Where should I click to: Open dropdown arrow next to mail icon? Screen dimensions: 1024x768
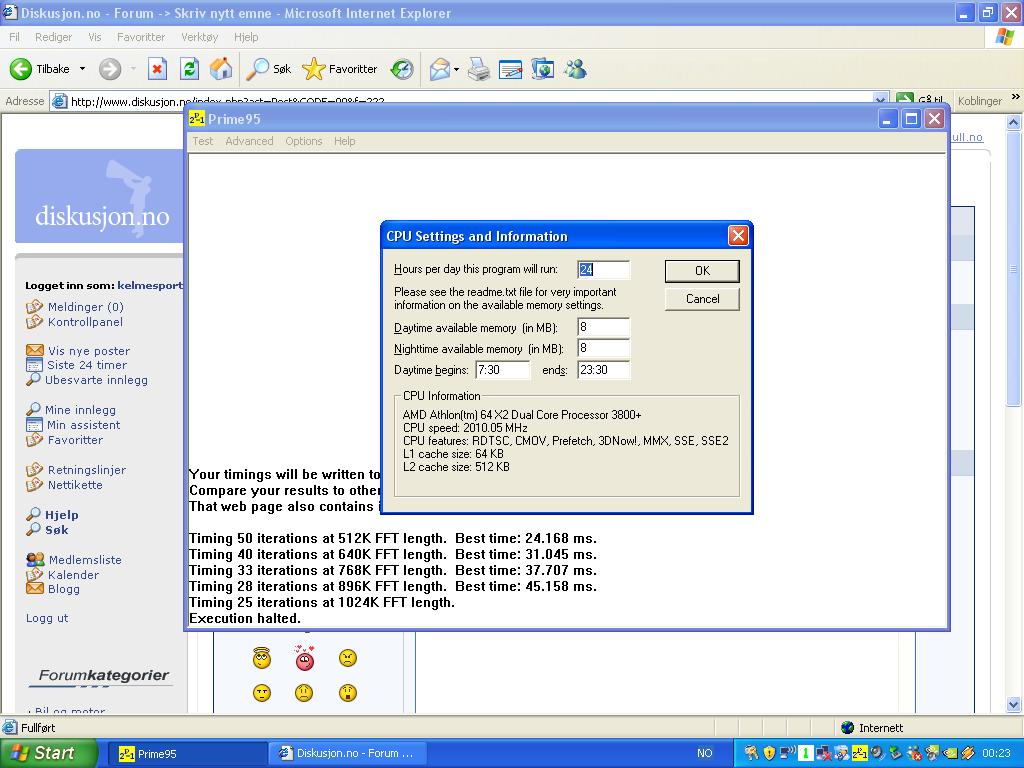coord(456,69)
